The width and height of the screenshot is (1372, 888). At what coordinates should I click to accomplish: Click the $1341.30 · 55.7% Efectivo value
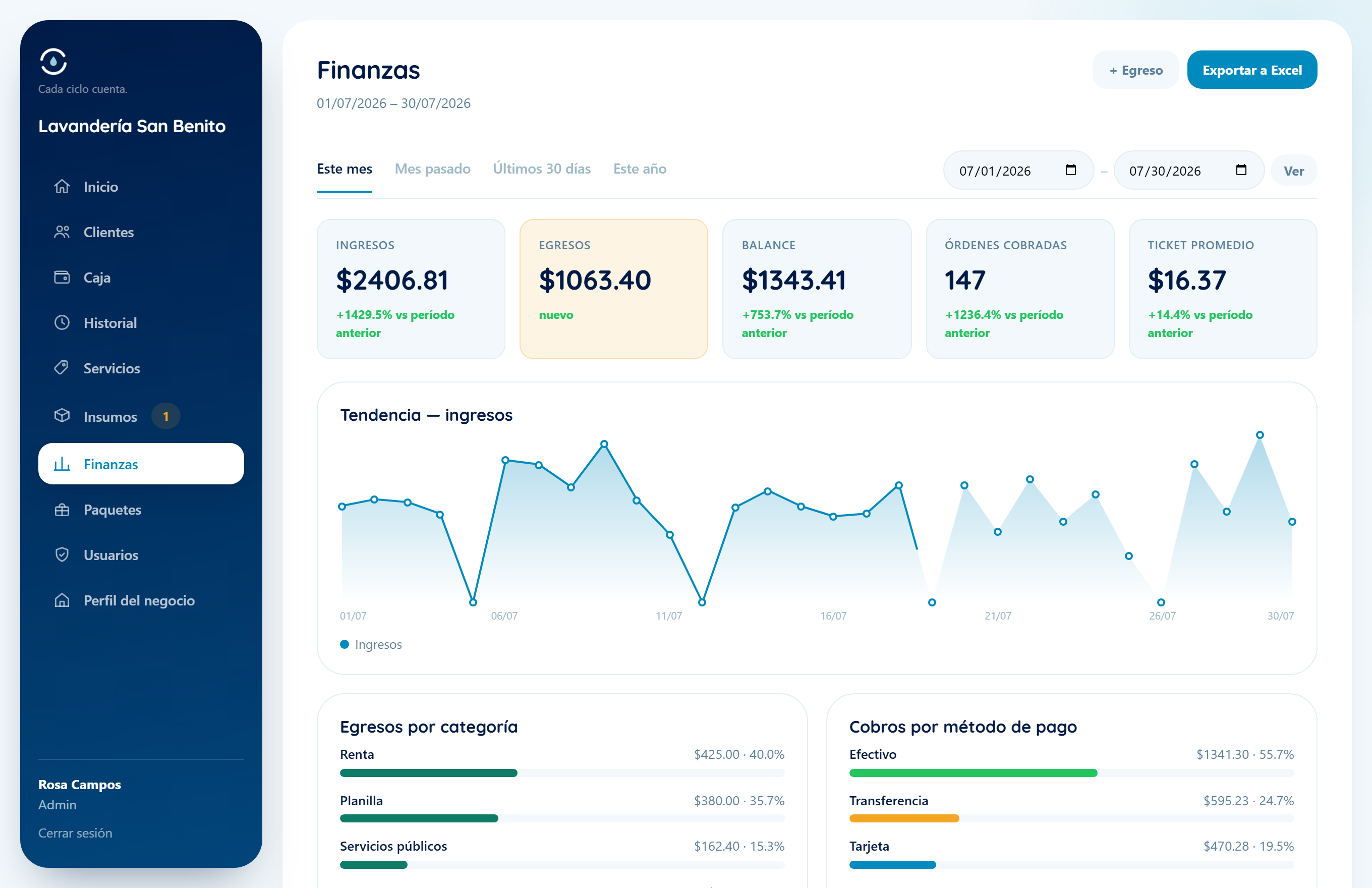click(1244, 754)
